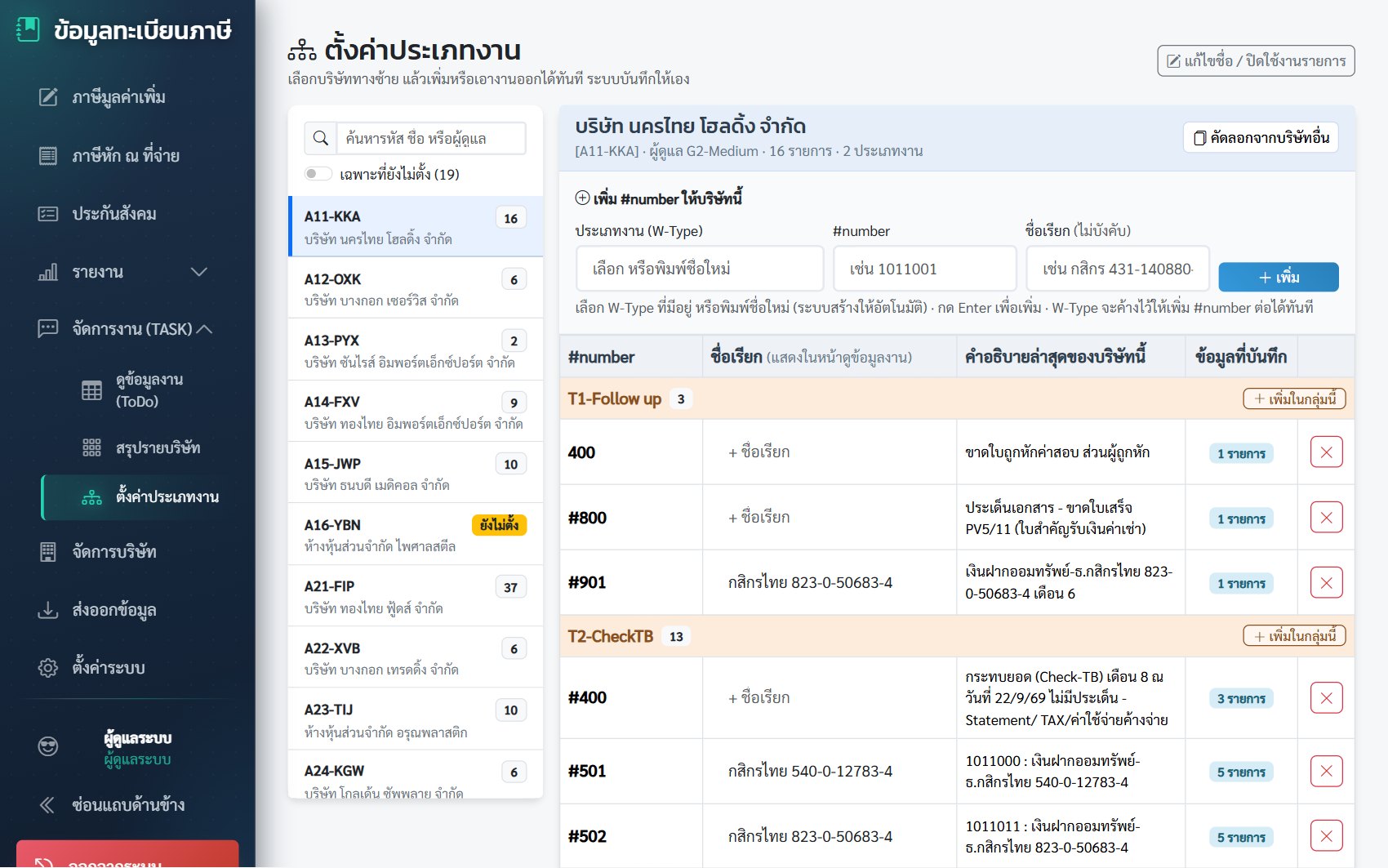Click the building icon for จัดการบริษัท

(x=48, y=552)
